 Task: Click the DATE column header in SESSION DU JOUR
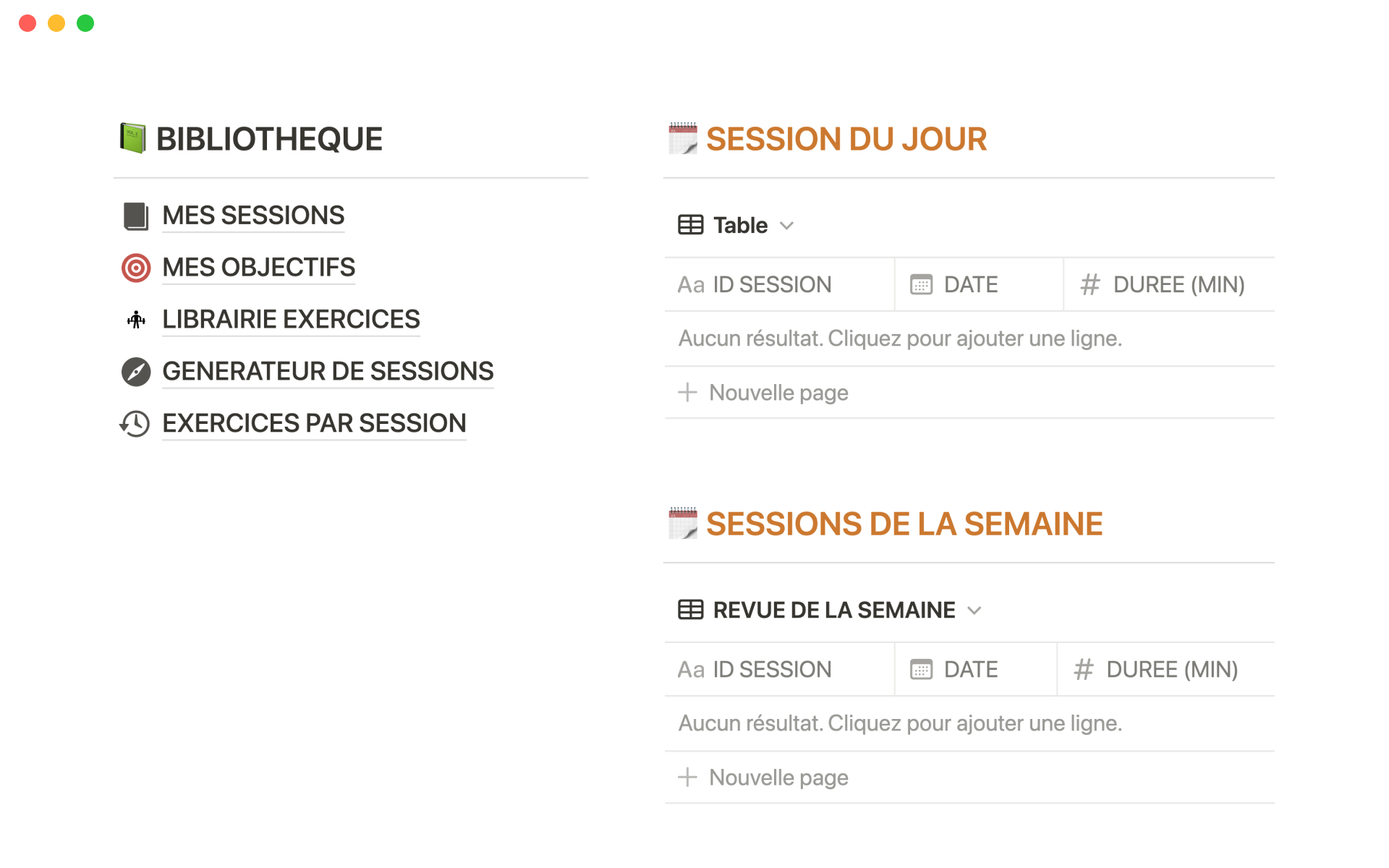coord(970,285)
